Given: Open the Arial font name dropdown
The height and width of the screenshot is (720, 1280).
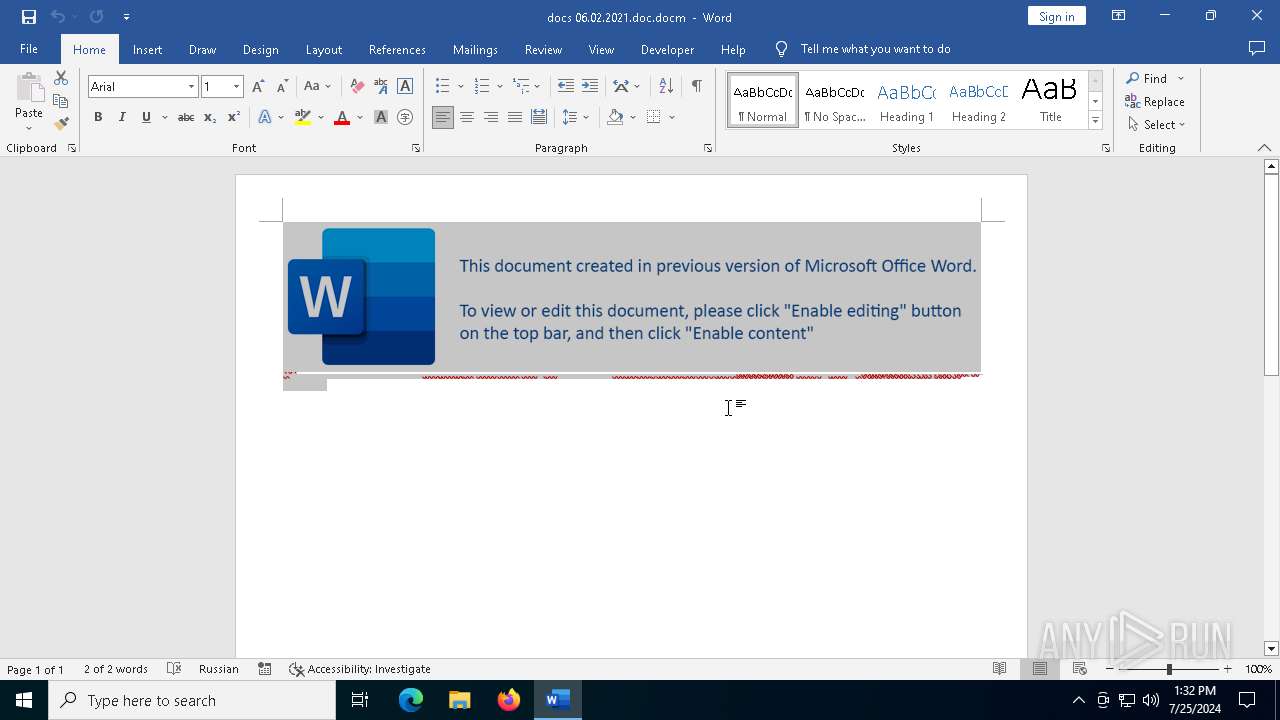Looking at the screenshot, I should 191,87.
